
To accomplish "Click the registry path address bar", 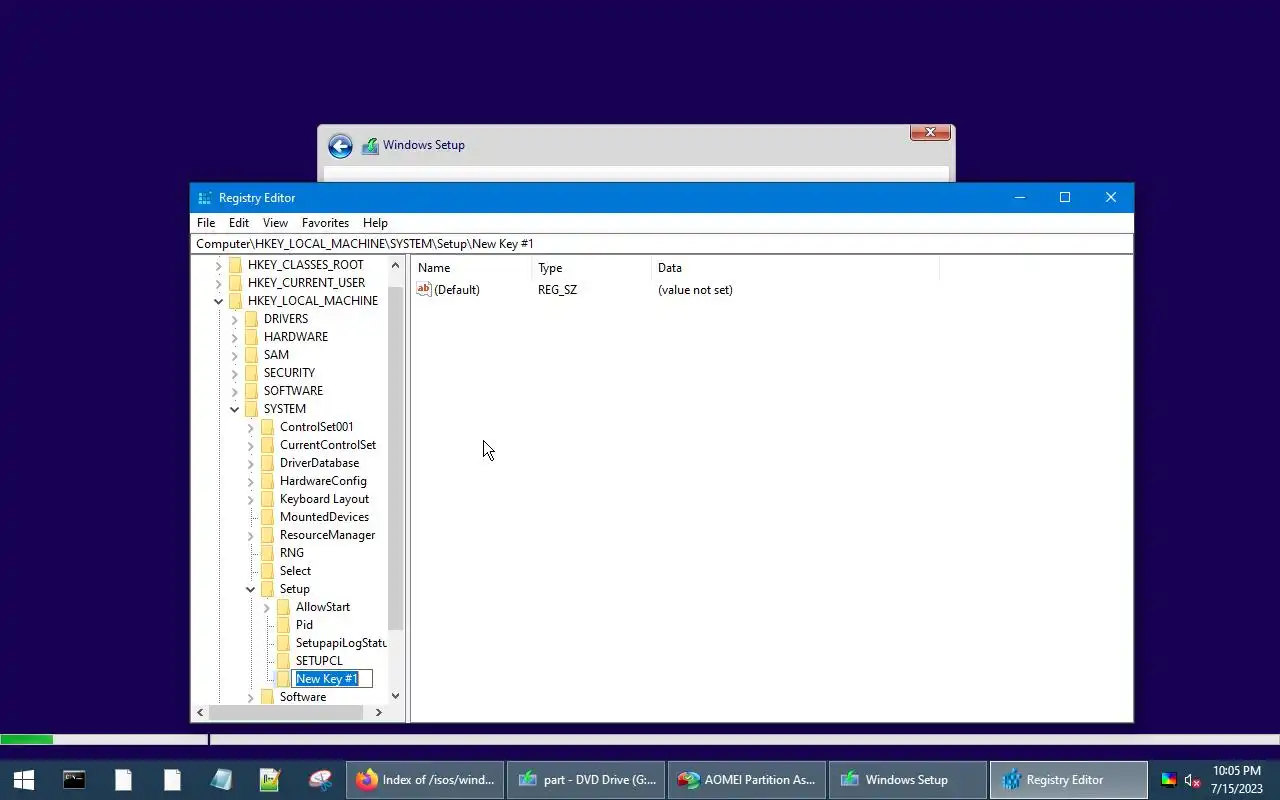I will [x=662, y=244].
